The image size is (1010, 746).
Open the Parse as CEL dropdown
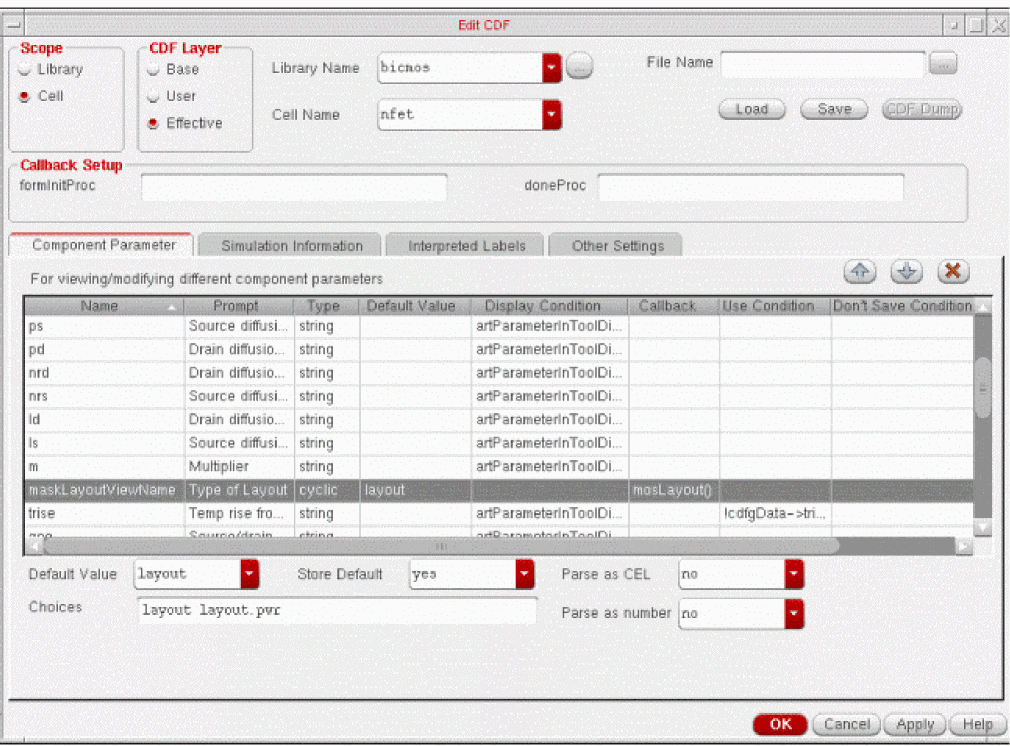tap(793, 574)
